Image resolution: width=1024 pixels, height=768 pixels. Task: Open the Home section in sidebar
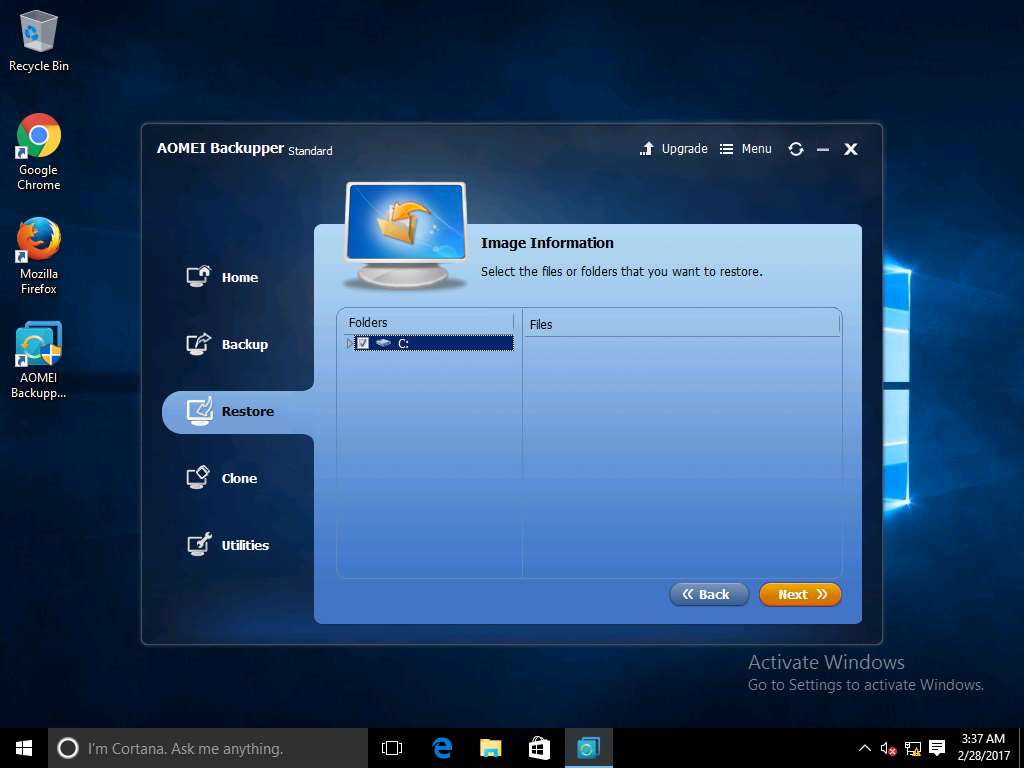pos(222,277)
